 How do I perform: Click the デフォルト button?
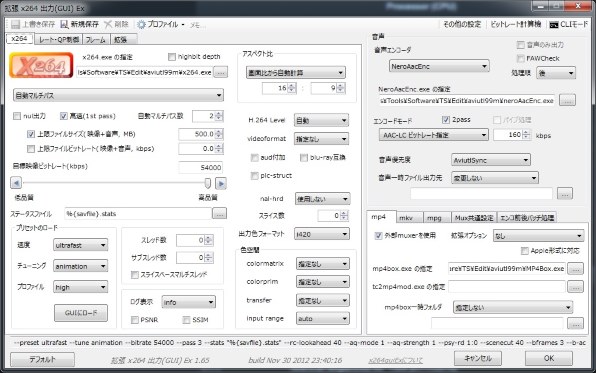tap(42, 359)
